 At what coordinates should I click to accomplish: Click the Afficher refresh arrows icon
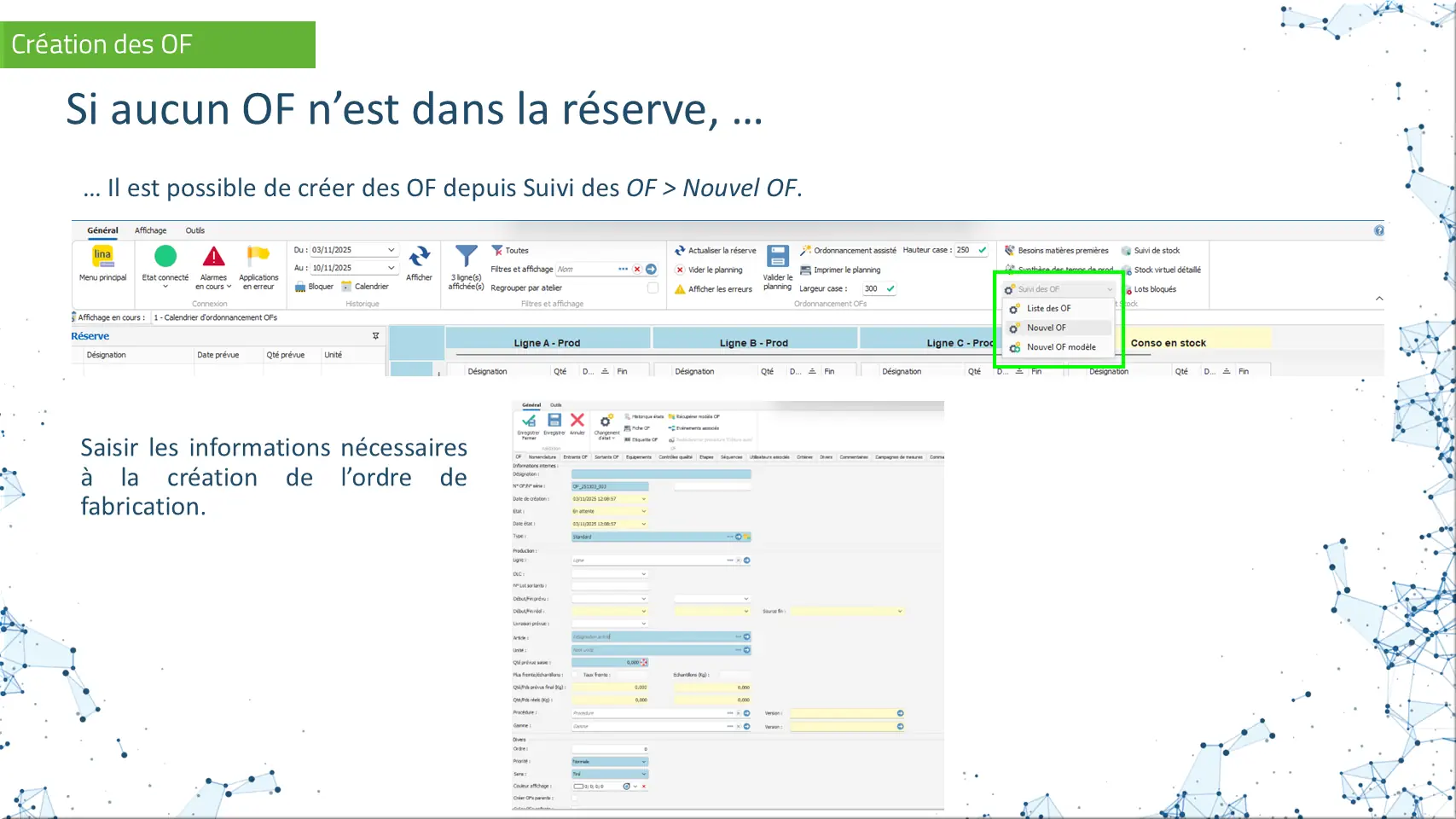[x=419, y=256]
